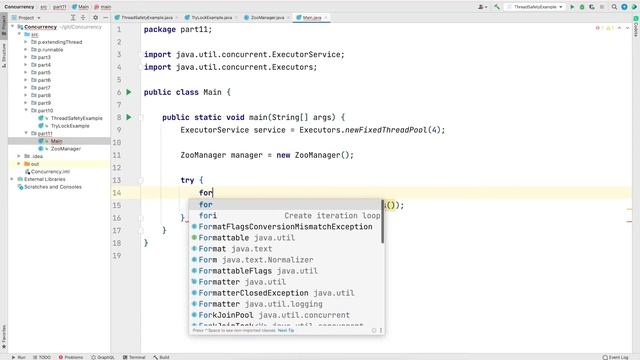Collapse the part11 package
This screenshot has width=640, height=360.
(27, 133)
